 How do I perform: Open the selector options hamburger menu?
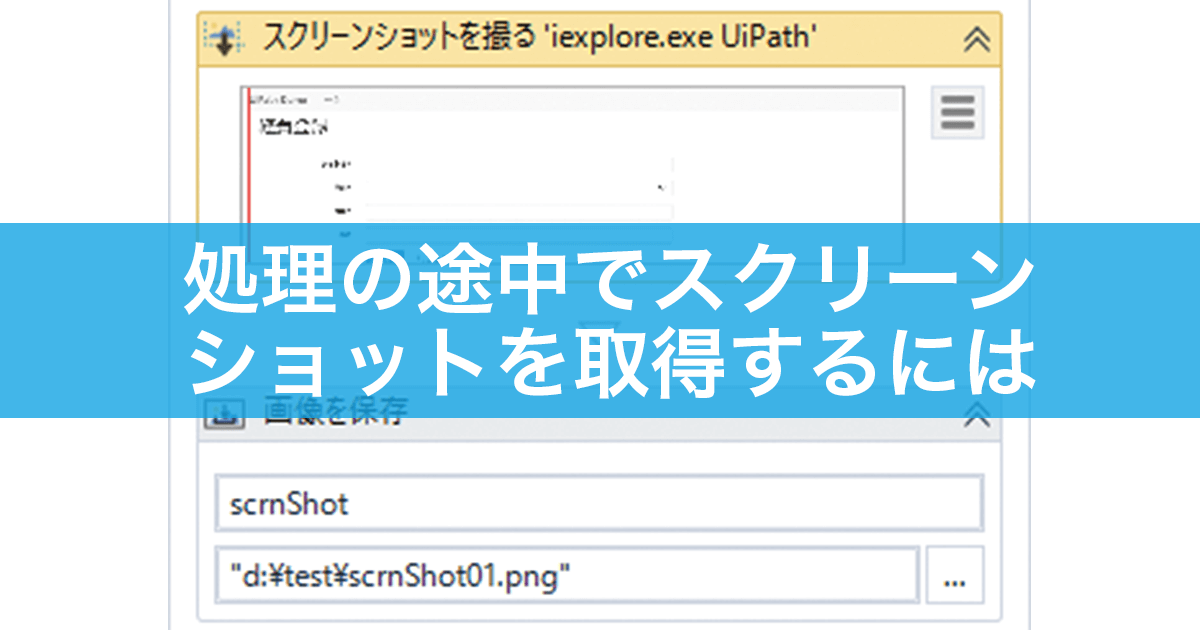[x=958, y=112]
